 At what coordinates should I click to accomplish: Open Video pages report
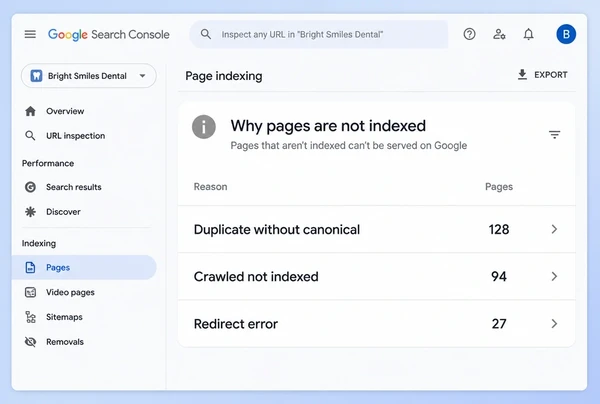(x=70, y=292)
